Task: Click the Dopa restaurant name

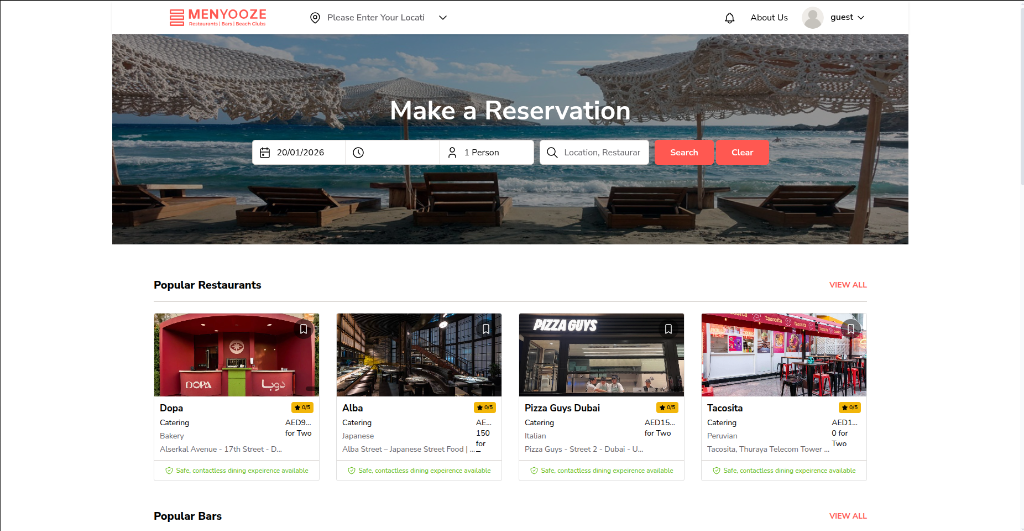Action: click(x=171, y=408)
